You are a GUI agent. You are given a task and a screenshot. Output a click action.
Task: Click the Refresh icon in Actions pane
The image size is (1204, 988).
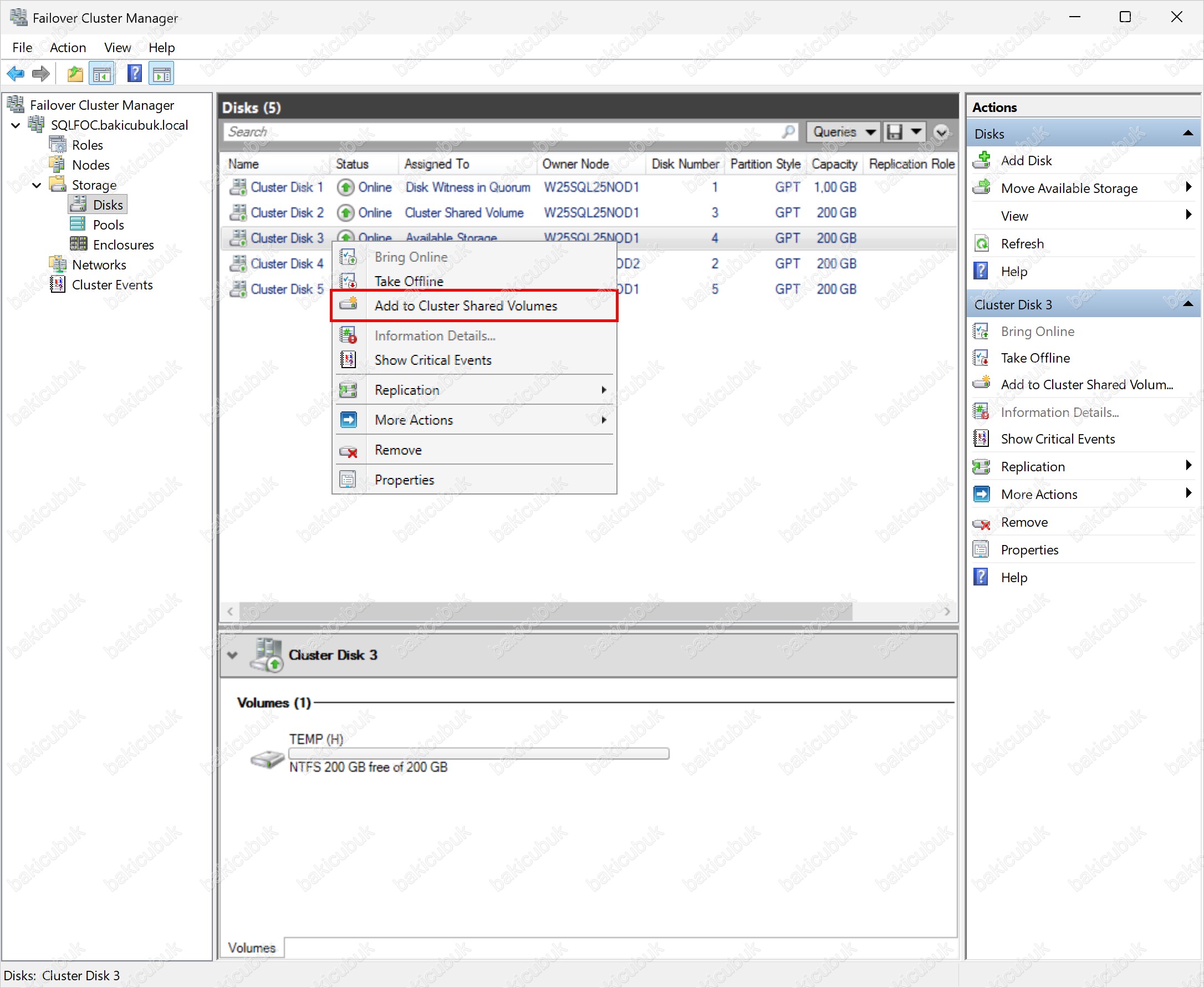[982, 243]
